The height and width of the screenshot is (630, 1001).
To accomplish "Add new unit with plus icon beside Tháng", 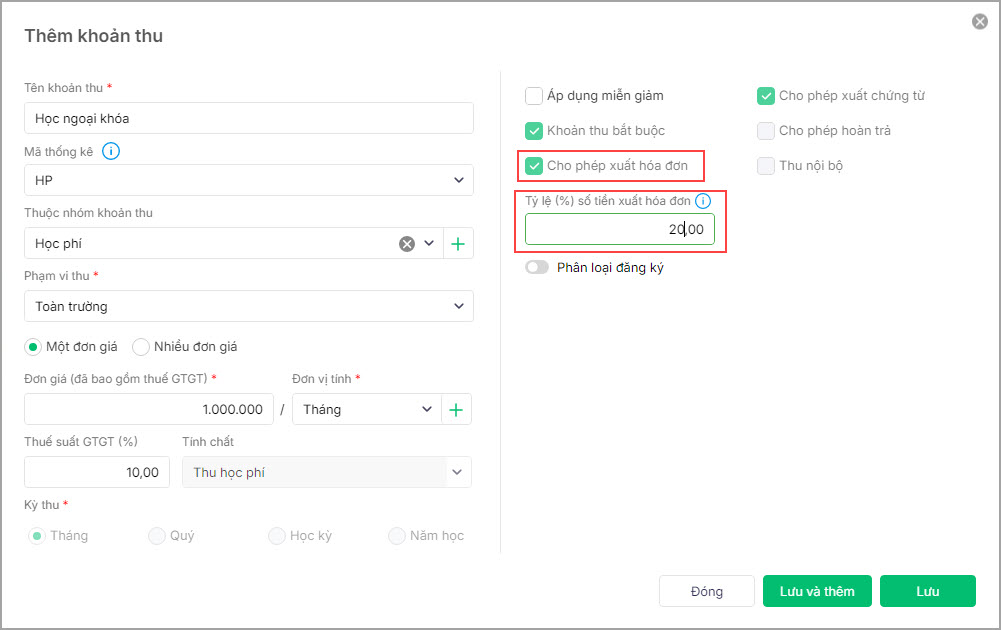I will [x=456, y=409].
